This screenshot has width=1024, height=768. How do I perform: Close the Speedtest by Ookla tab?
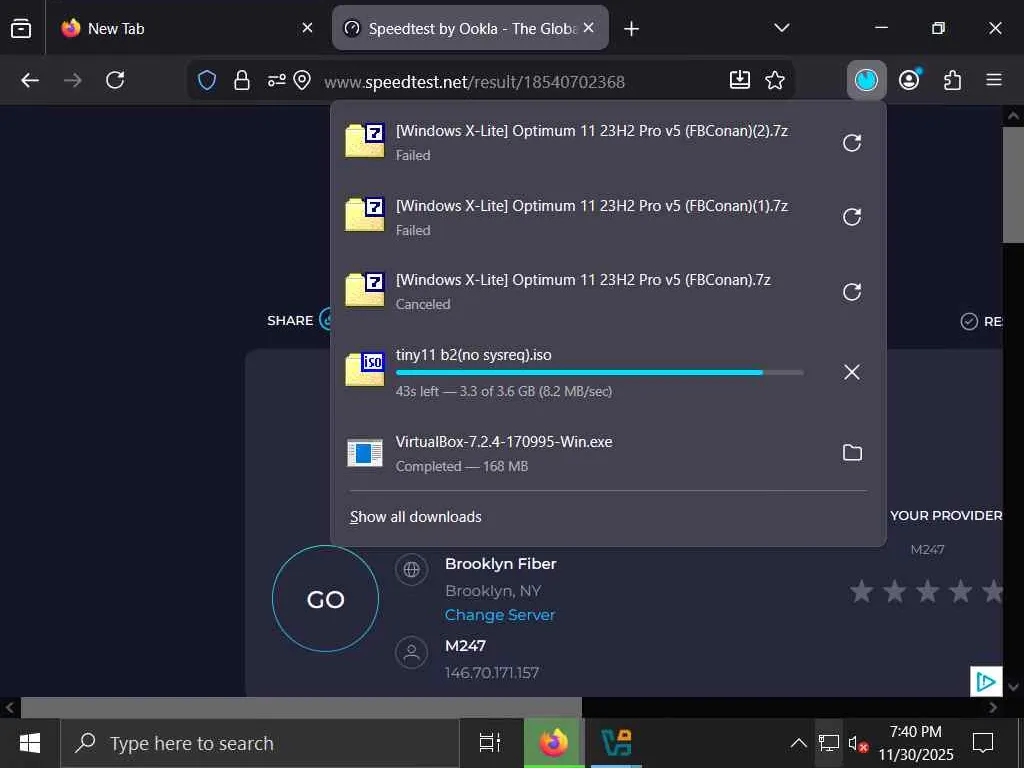[x=588, y=28]
